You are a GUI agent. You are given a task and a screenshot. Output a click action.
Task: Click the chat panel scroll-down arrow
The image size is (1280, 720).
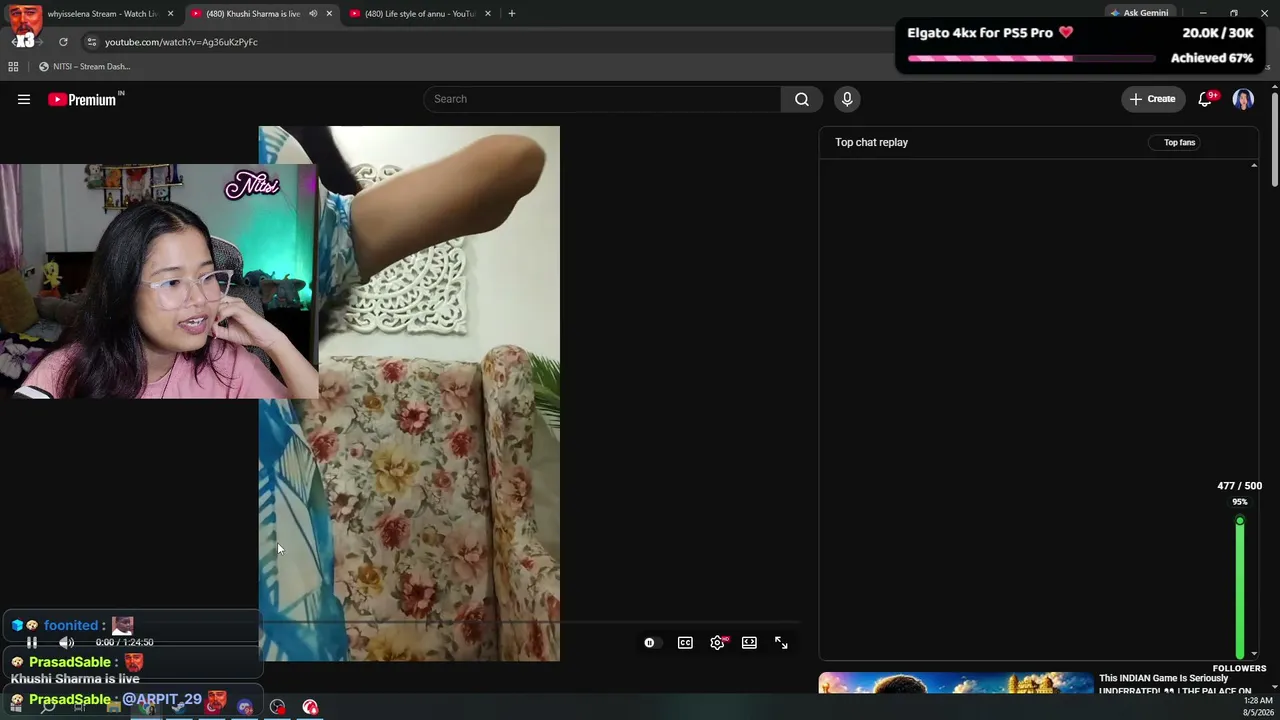tap(1254, 654)
